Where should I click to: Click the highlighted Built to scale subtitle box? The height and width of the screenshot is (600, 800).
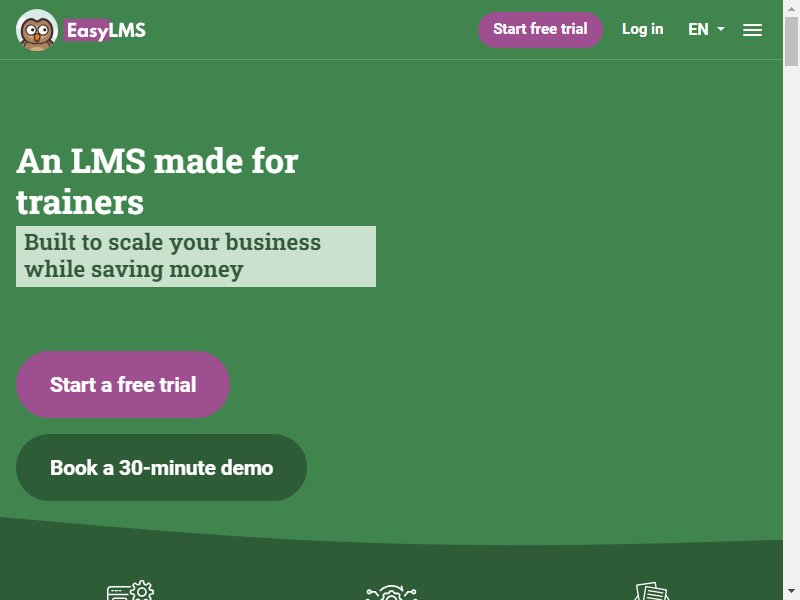tap(196, 256)
